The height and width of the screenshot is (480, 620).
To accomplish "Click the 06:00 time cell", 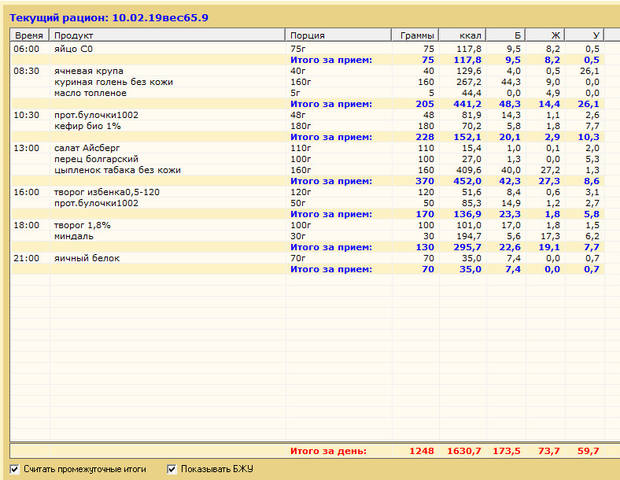I will tap(26, 49).
